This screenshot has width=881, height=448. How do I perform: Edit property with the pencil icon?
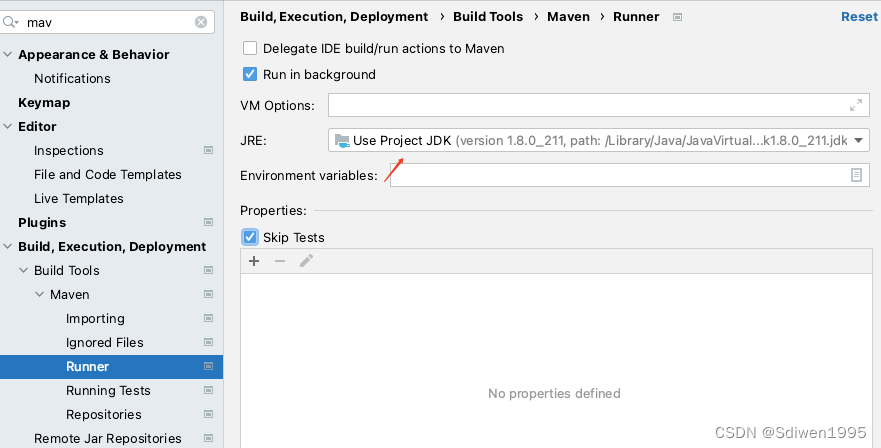click(x=306, y=261)
